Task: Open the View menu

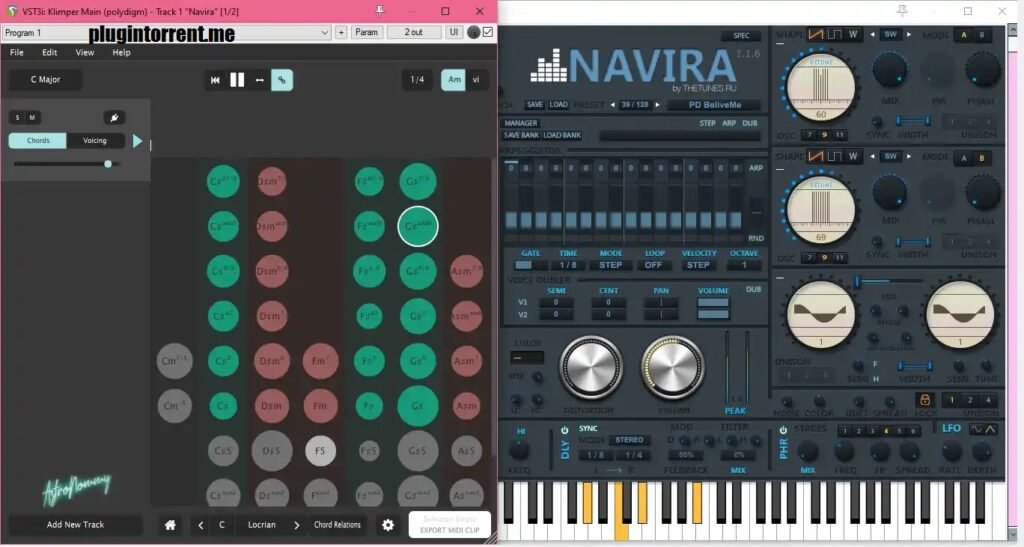Action: click(x=85, y=52)
